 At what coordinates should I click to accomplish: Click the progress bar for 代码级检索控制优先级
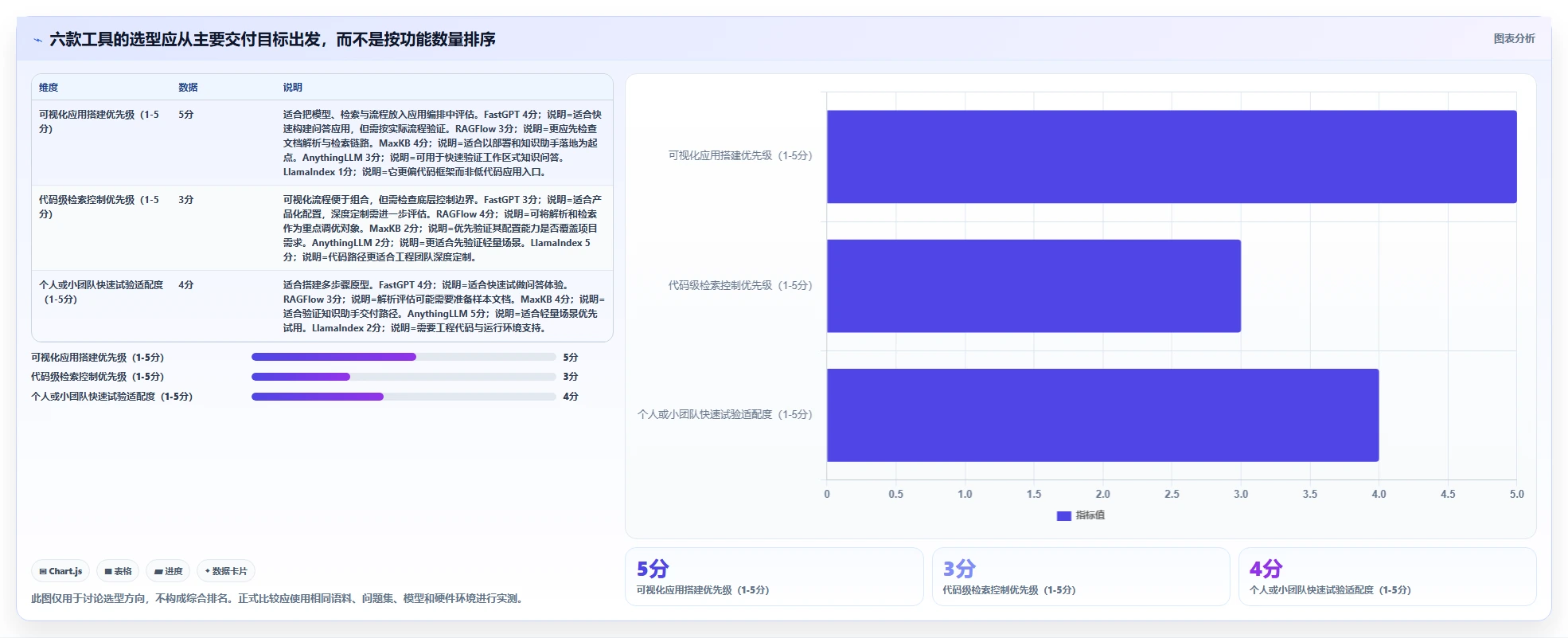coord(404,377)
